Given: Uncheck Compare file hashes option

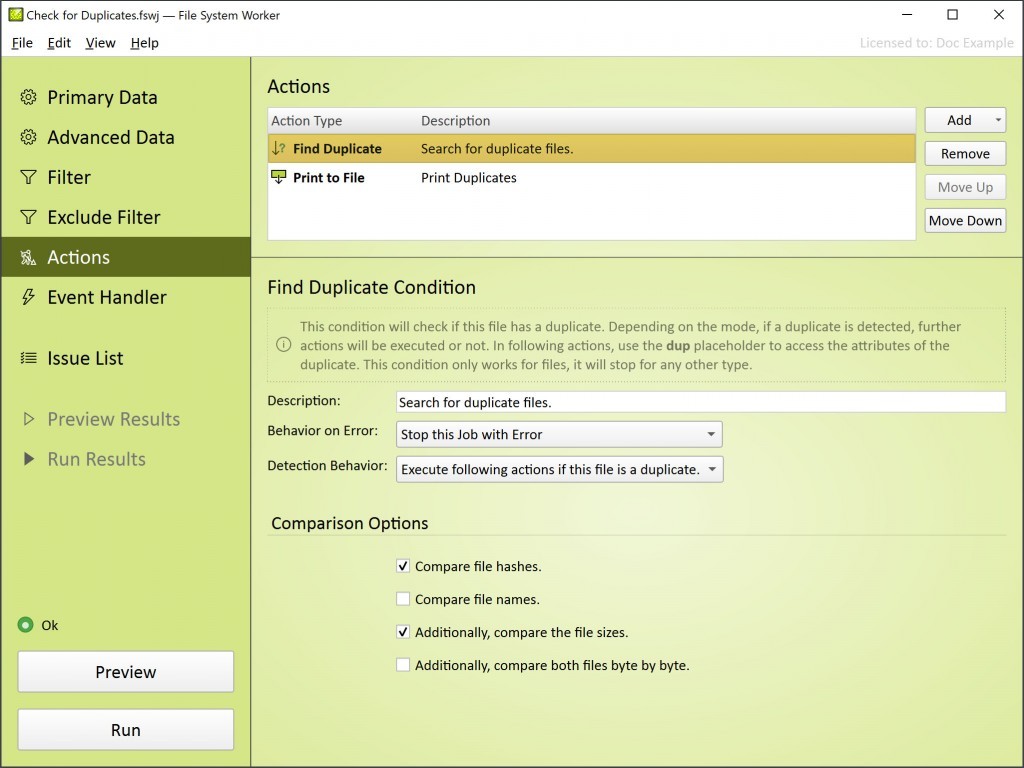Looking at the screenshot, I should point(403,566).
